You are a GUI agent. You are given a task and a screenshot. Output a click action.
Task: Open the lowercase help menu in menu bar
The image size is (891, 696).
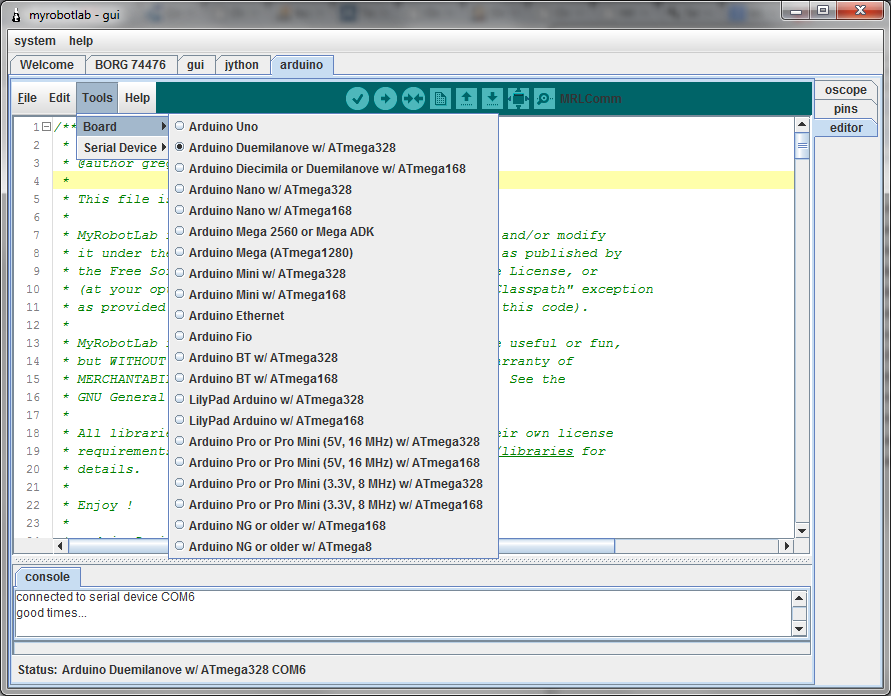pyautogui.click(x=81, y=41)
